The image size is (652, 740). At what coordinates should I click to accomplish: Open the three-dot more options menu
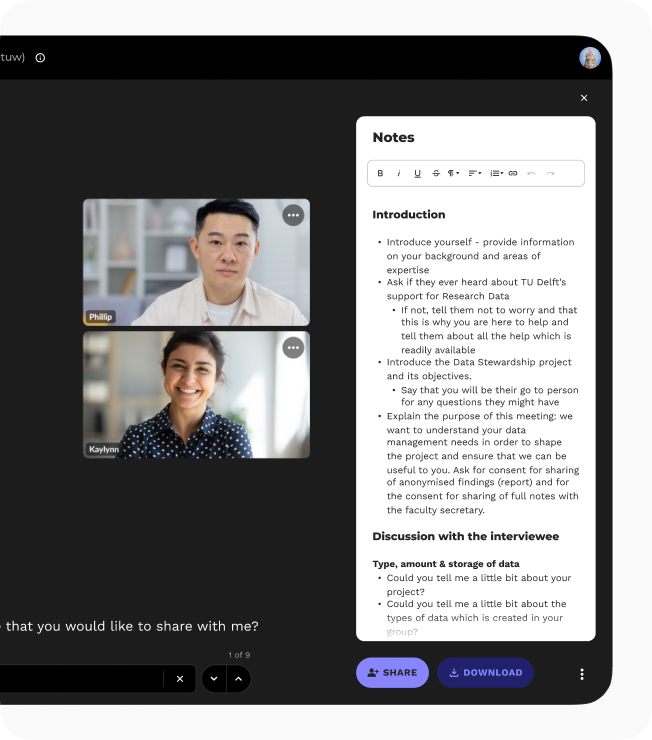[582, 674]
